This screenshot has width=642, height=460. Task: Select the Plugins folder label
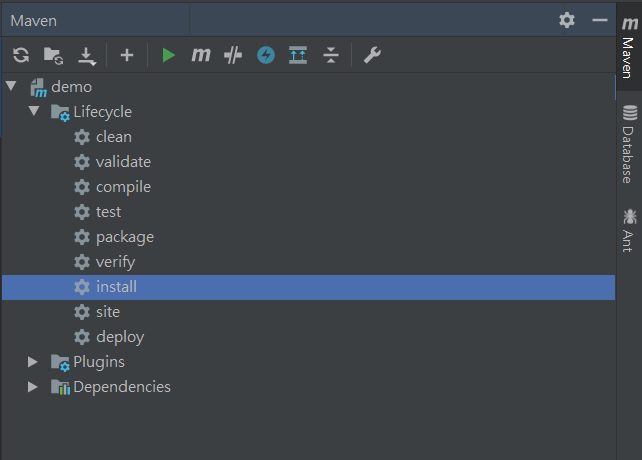[99, 362]
